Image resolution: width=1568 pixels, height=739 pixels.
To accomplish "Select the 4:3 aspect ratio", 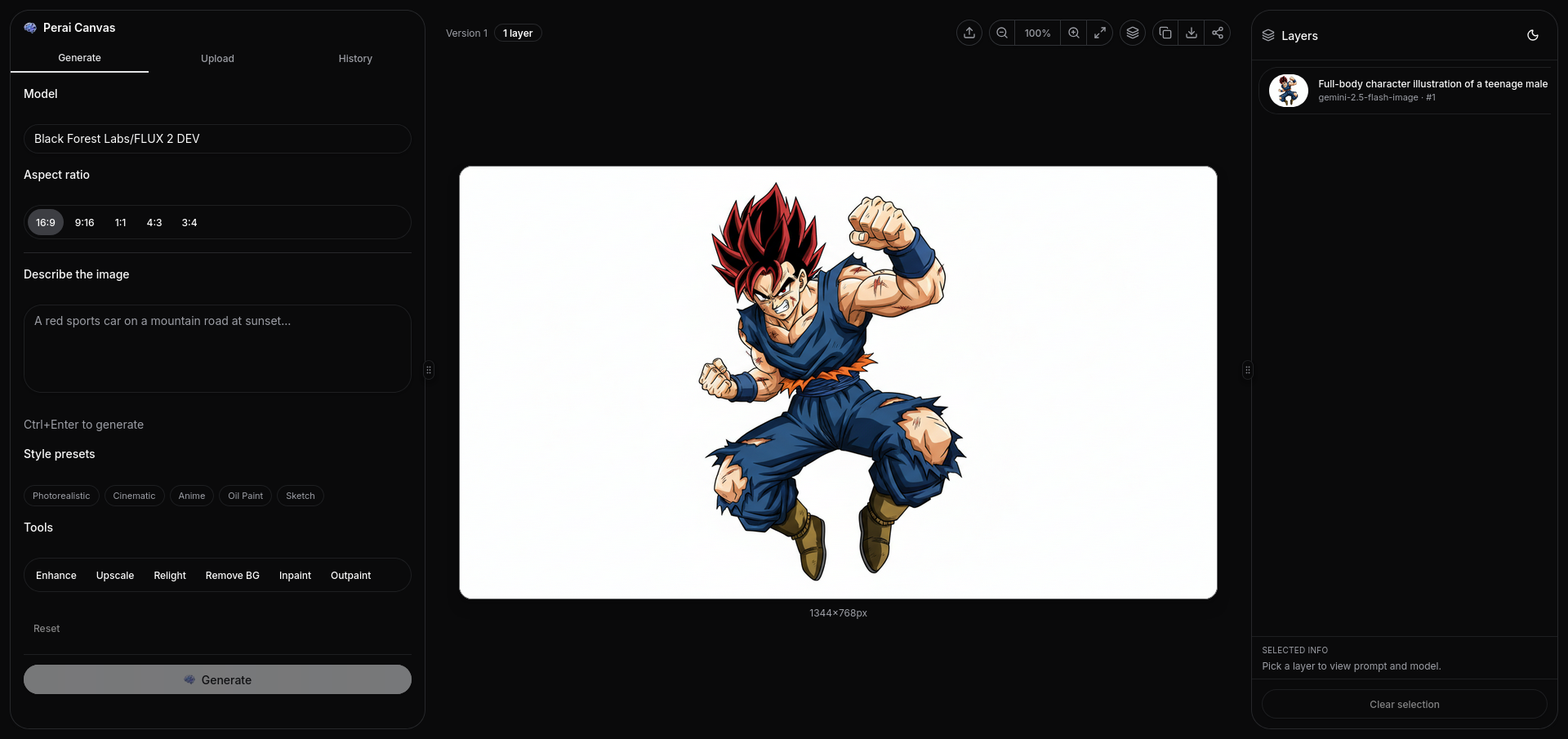I will click(154, 222).
